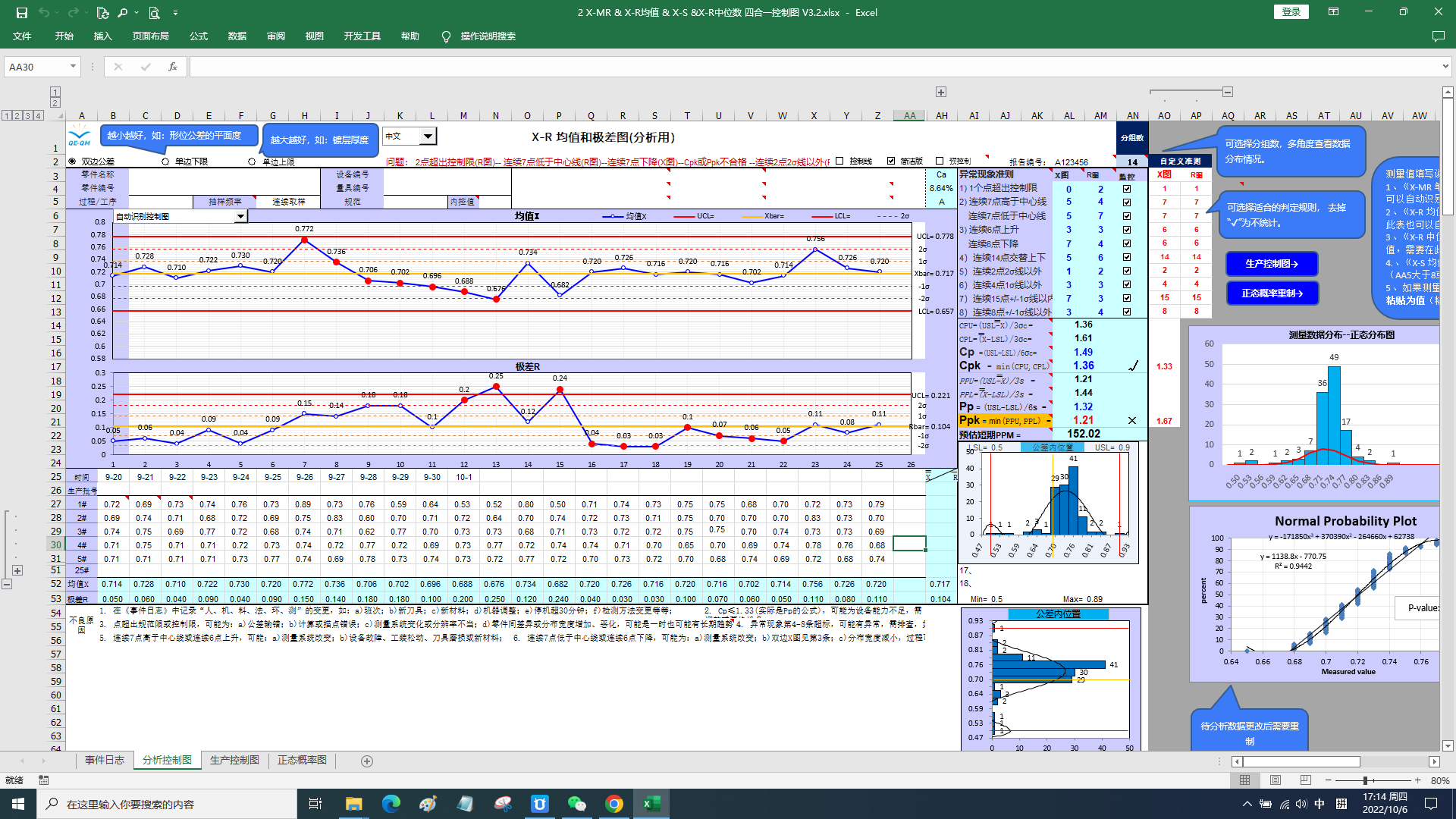Click the Comments icon at ribbon right
The width and height of the screenshot is (1456, 819).
1438,36
